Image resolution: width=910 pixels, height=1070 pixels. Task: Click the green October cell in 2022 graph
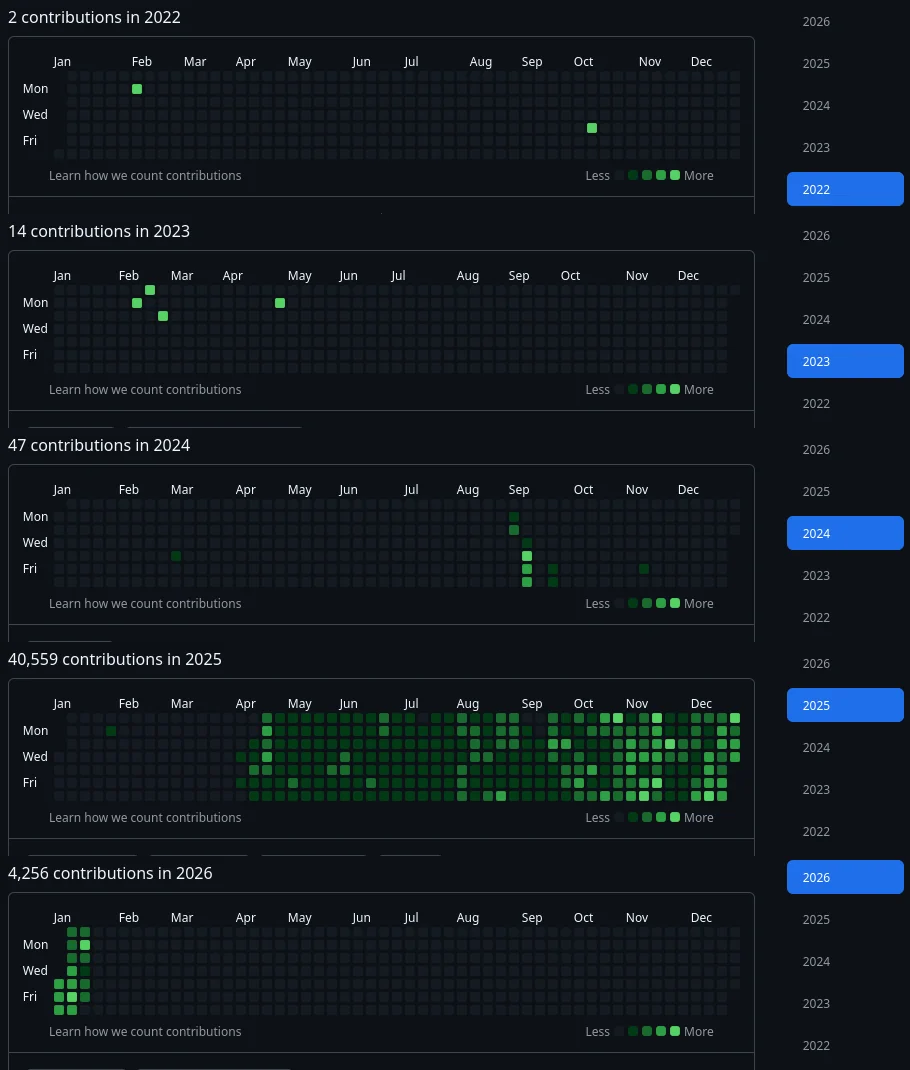click(x=592, y=128)
